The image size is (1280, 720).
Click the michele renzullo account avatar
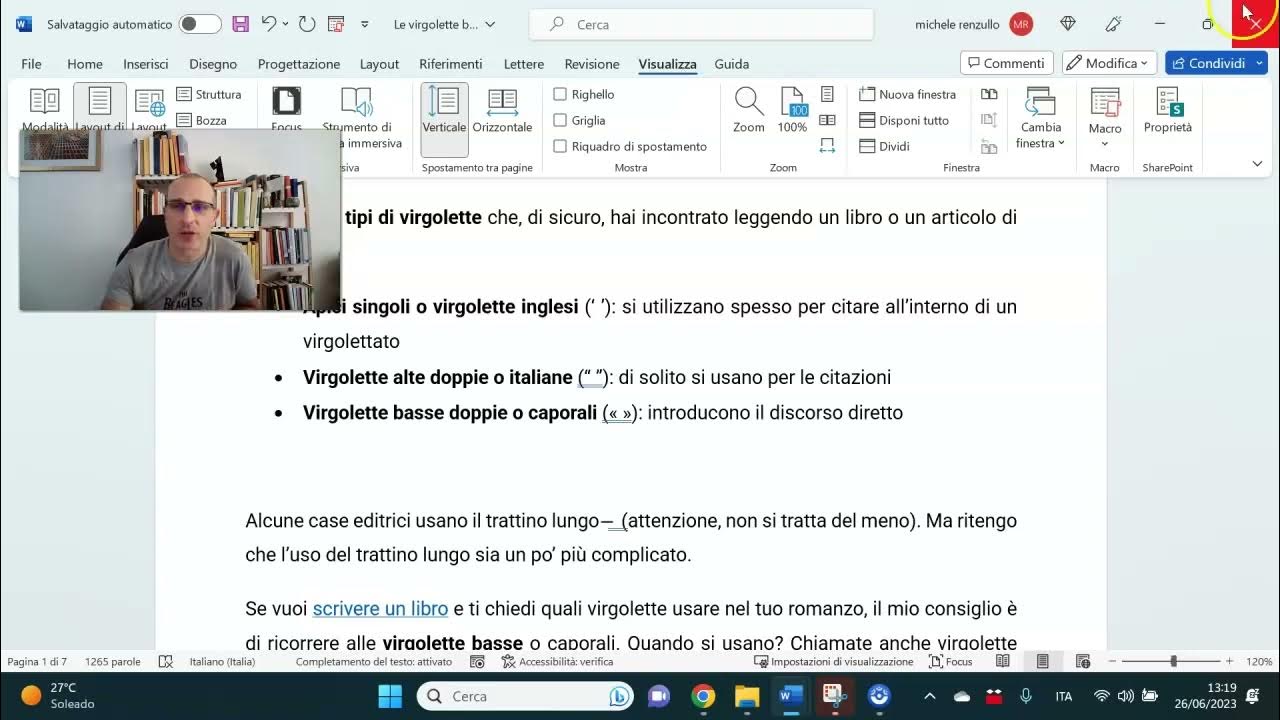pyautogui.click(x=1021, y=24)
